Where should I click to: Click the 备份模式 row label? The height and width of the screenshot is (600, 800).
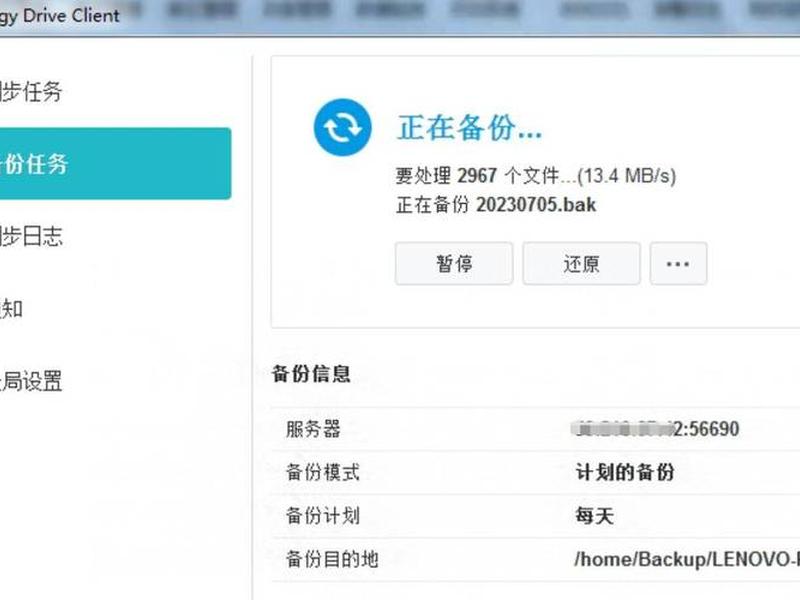[x=322, y=472]
